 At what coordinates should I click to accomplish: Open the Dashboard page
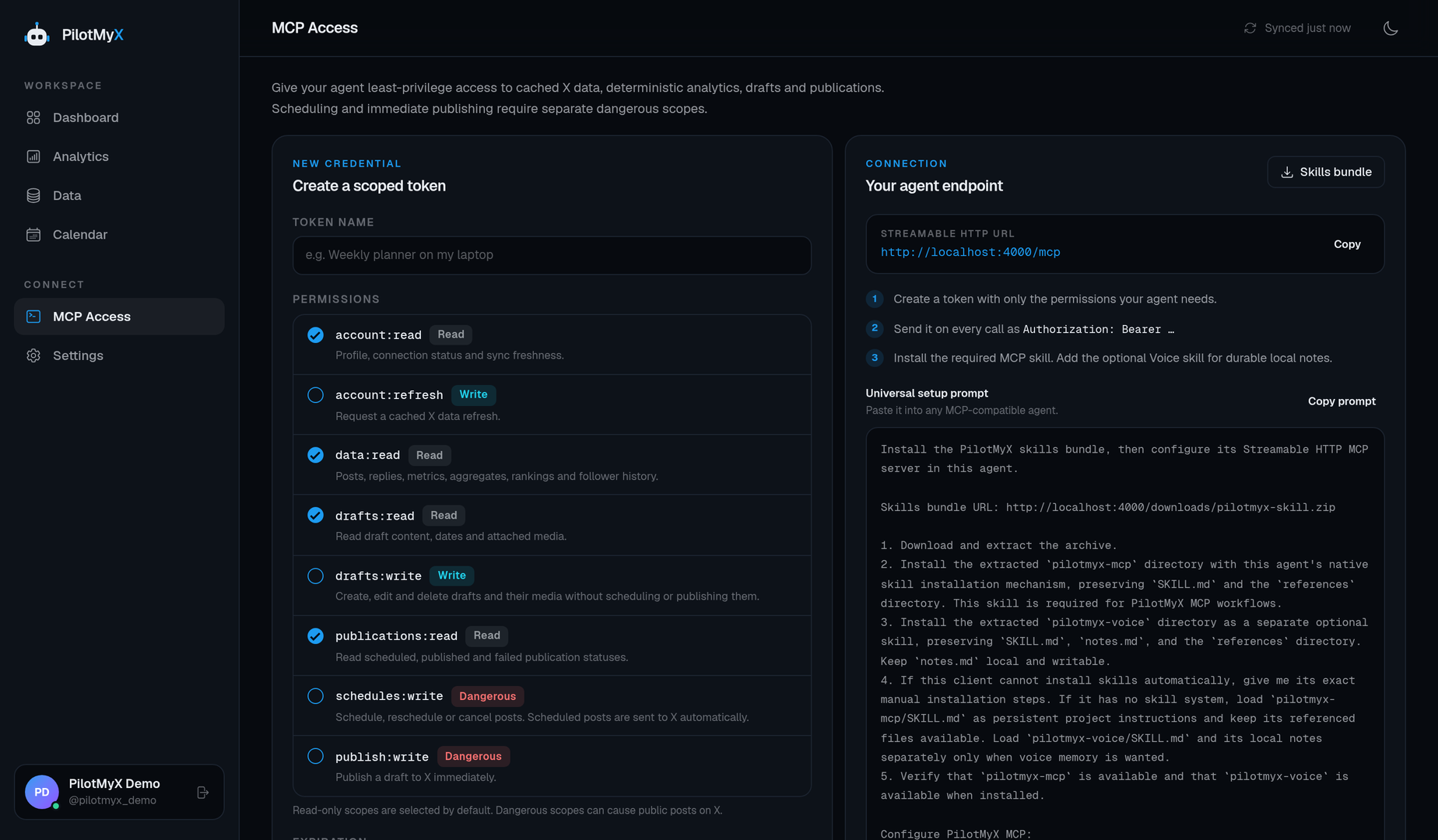pos(119,117)
